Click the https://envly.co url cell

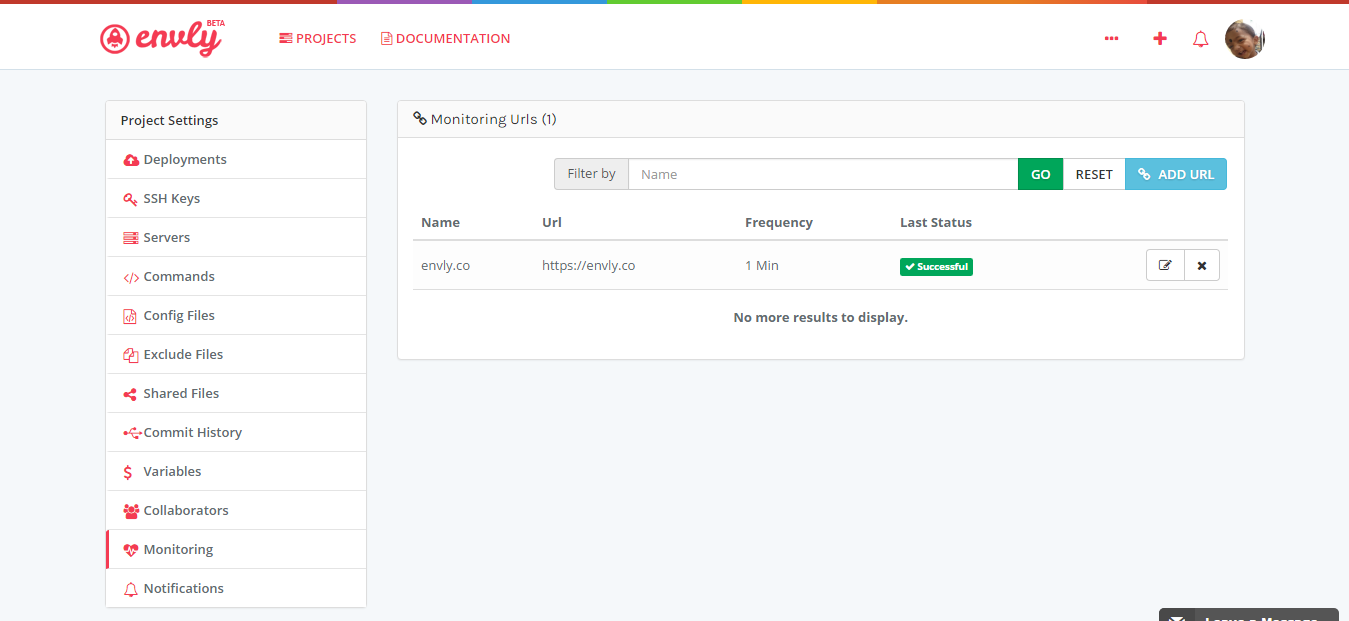click(588, 266)
